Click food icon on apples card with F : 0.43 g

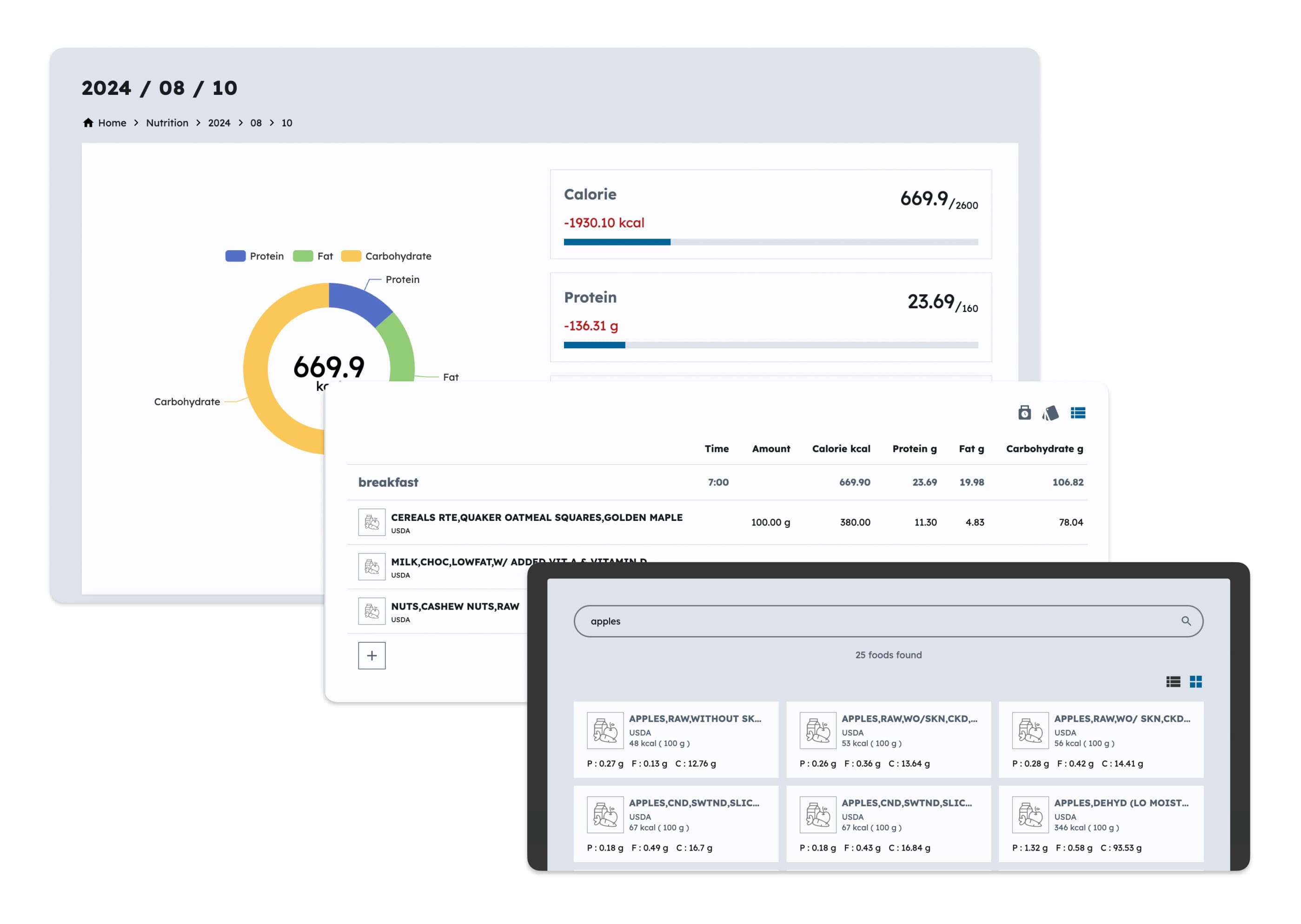coord(817,814)
